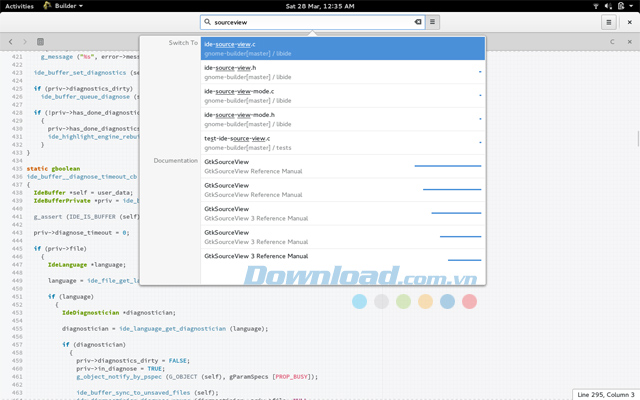This screenshot has height=400, width=640.
Task: Open the Builder application menu dropdown
Action: (x=63, y=6)
